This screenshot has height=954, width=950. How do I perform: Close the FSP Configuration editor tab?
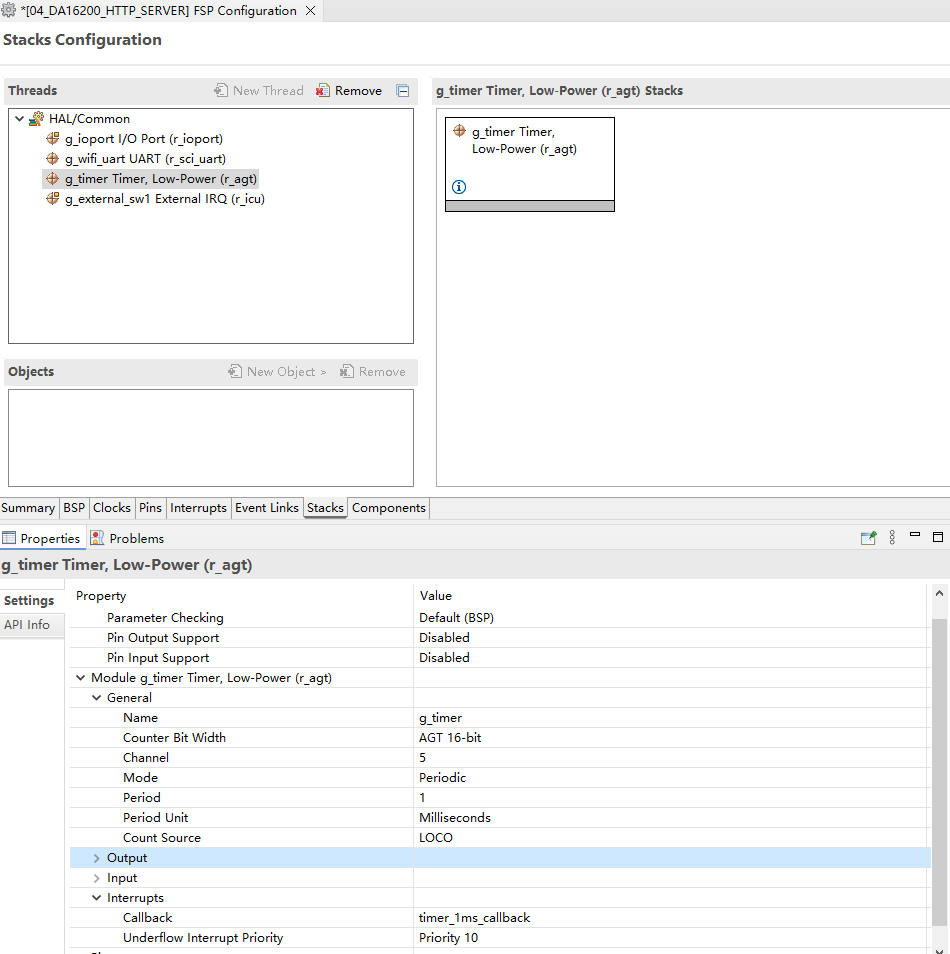point(310,11)
